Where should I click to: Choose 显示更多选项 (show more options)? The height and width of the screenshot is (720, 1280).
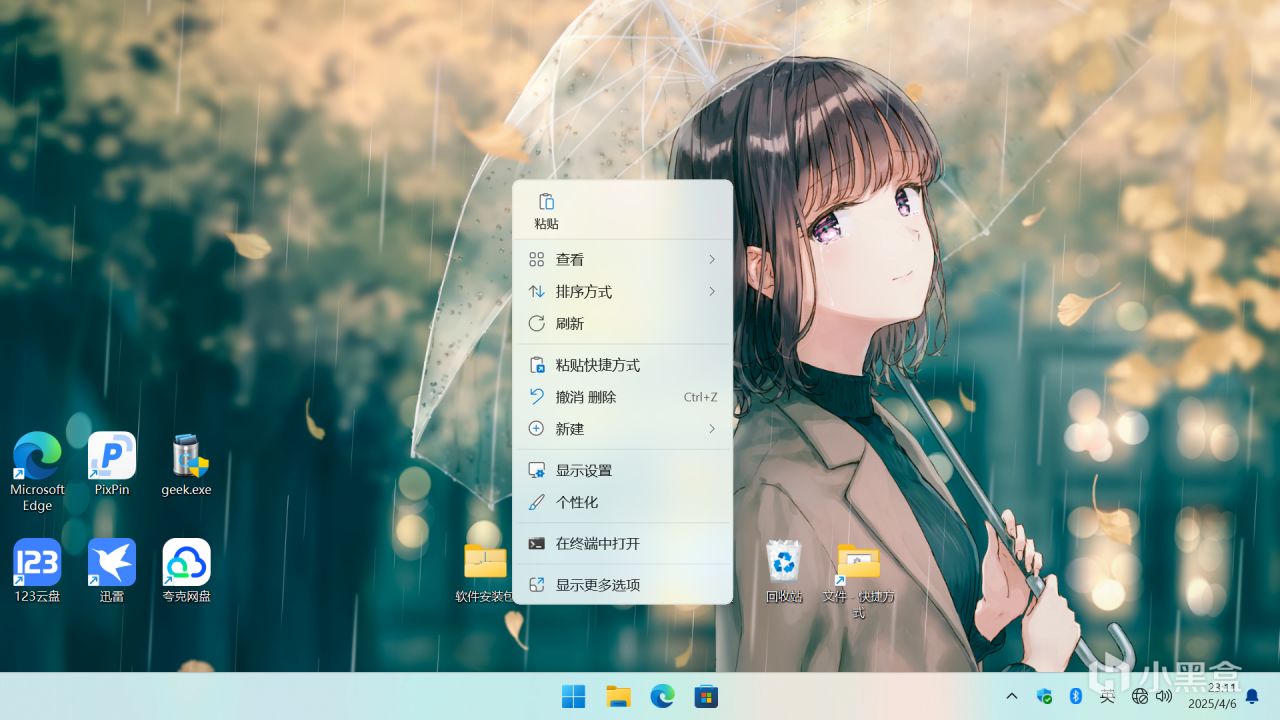[622, 585]
